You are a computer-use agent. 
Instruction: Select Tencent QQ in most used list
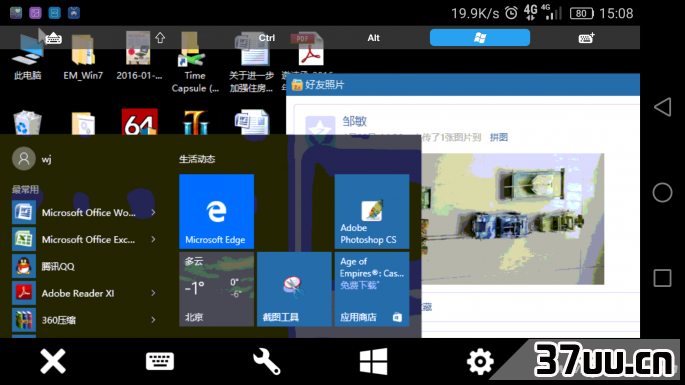83,266
